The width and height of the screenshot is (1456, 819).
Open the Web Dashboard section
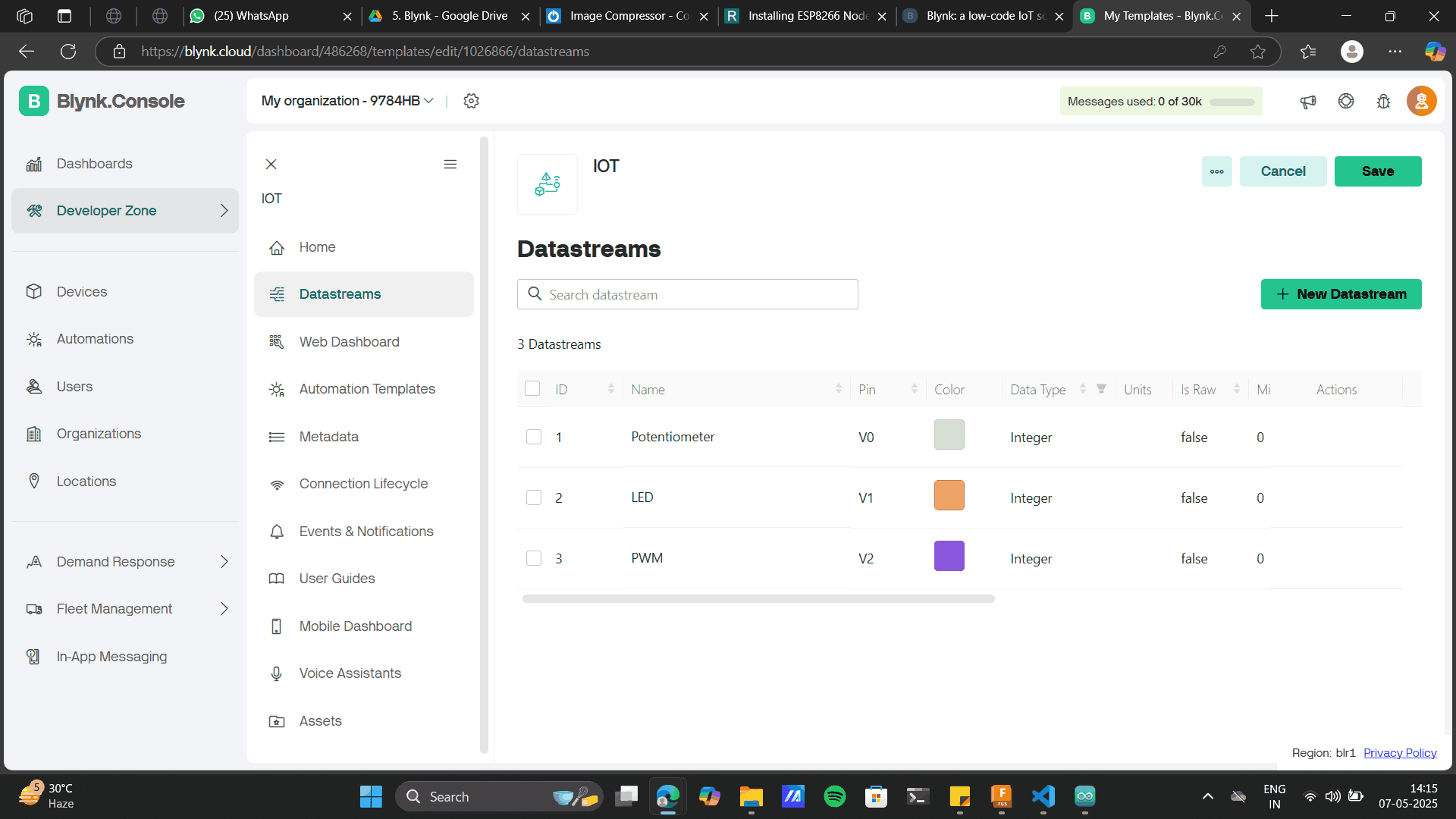[364, 342]
